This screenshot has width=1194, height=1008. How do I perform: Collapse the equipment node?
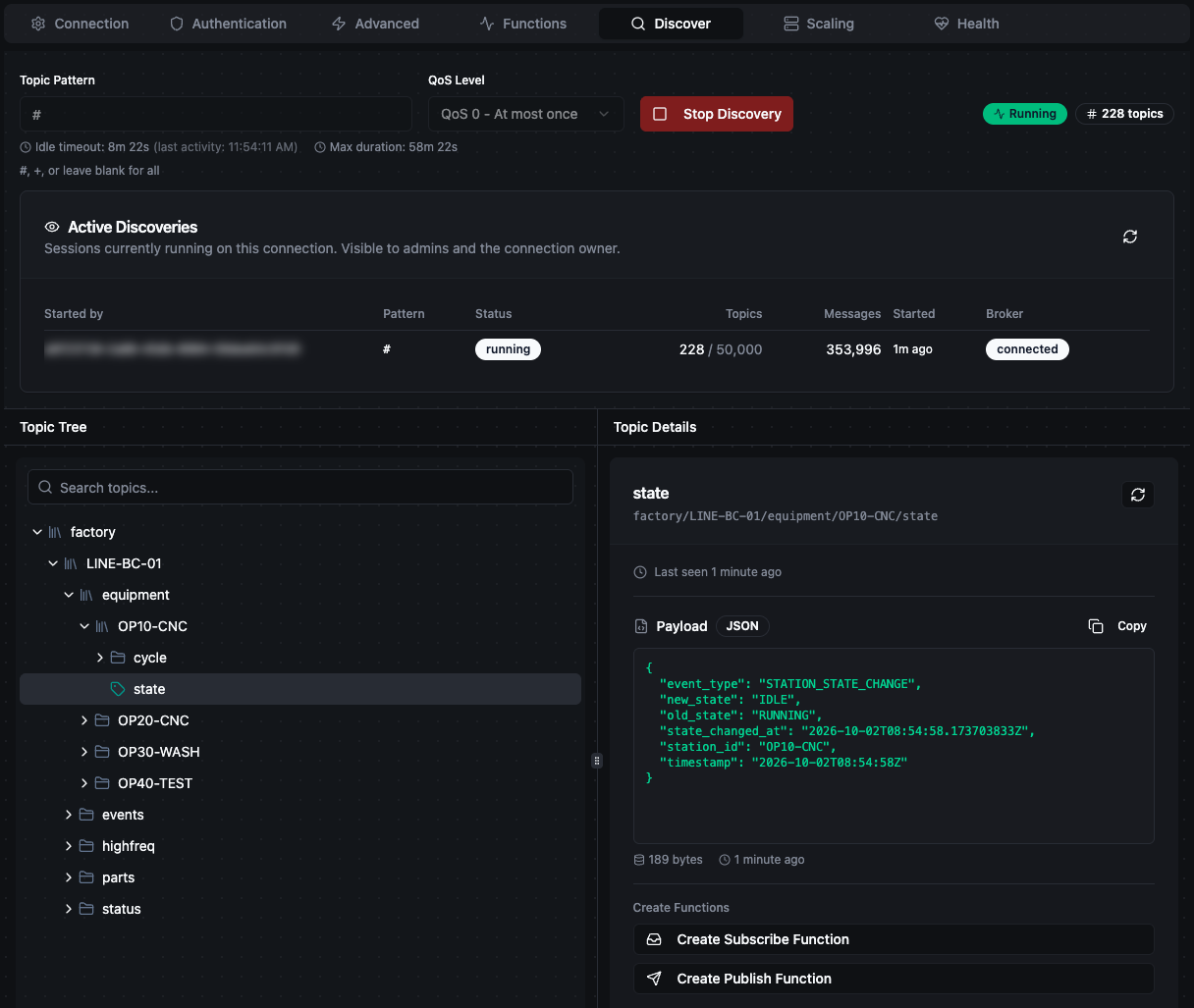click(69, 595)
